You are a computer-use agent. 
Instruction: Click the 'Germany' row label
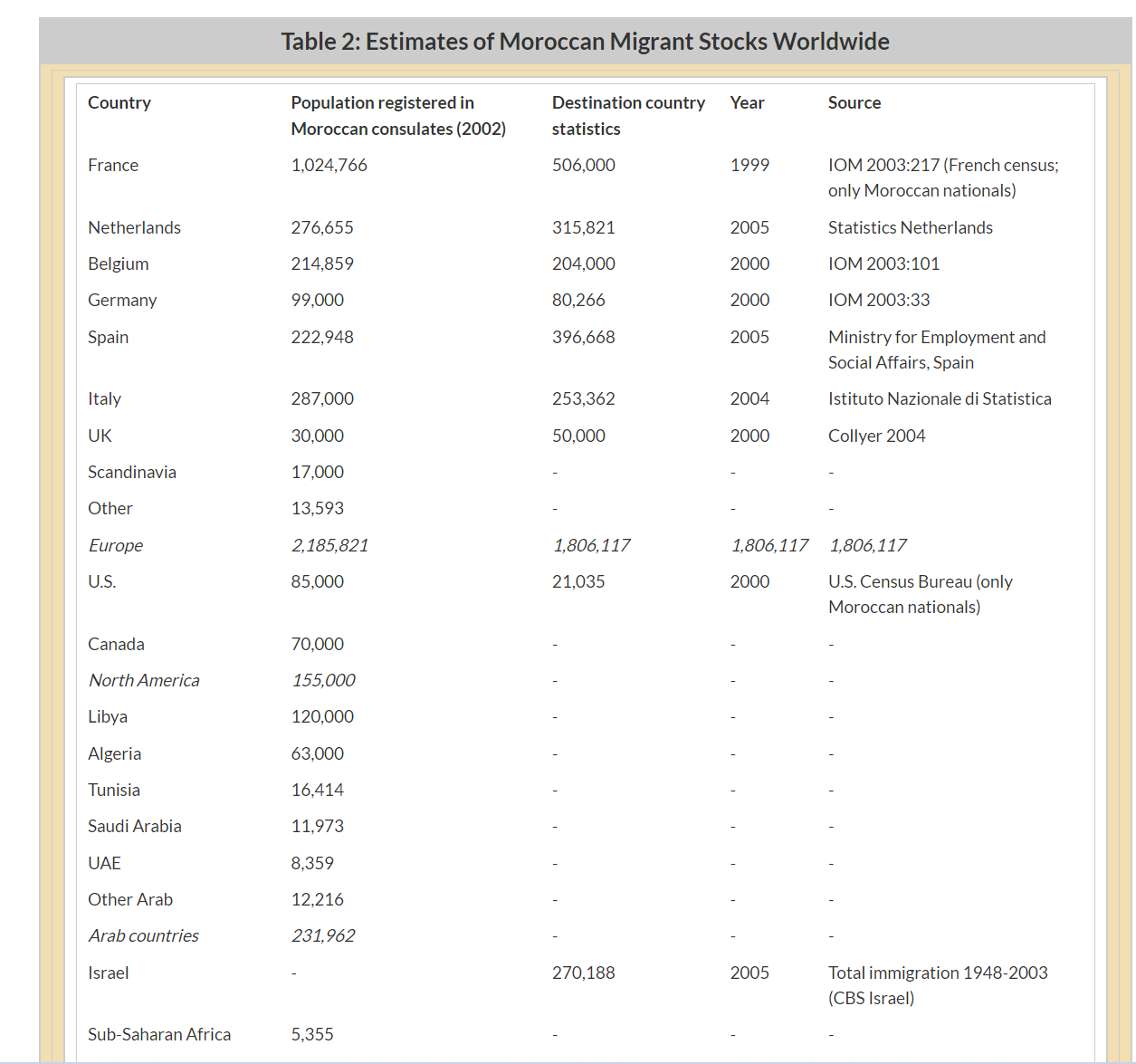[x=122, y=301]
